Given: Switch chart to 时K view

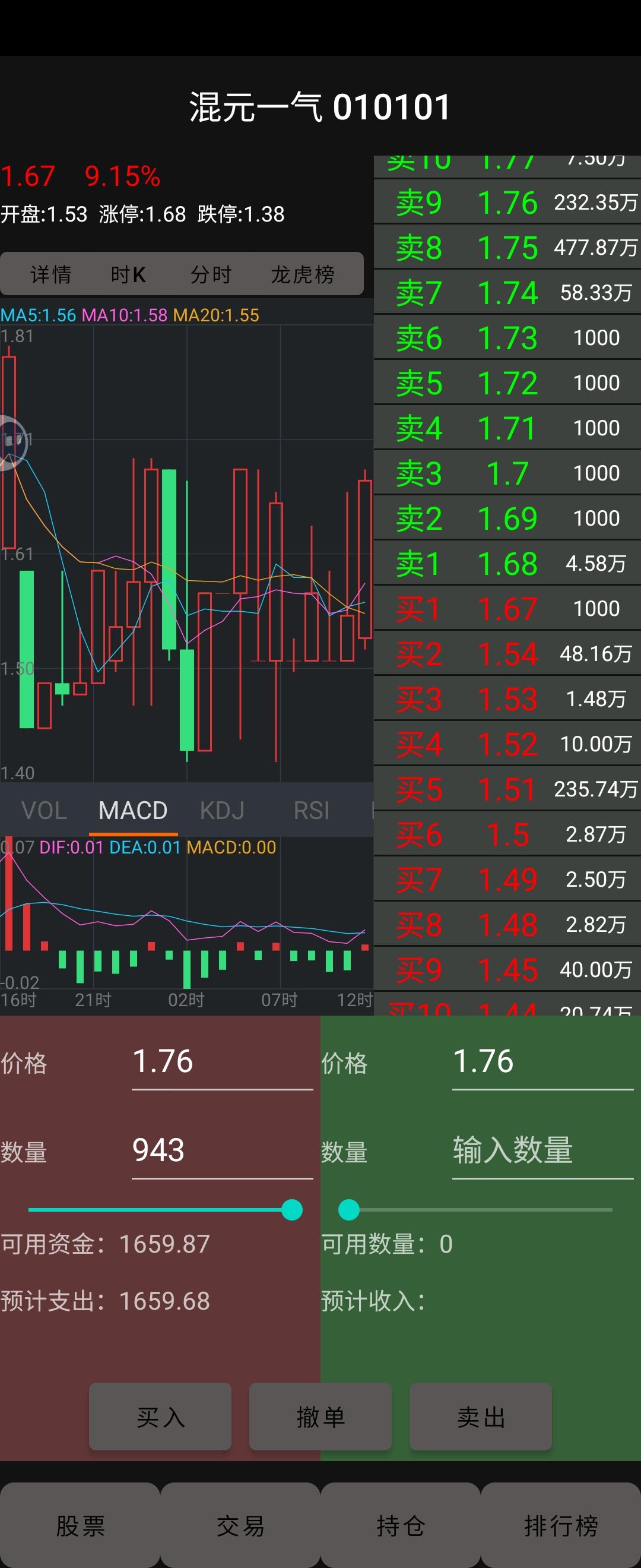Looking at the screenshot, I should (x=128, y=274).
